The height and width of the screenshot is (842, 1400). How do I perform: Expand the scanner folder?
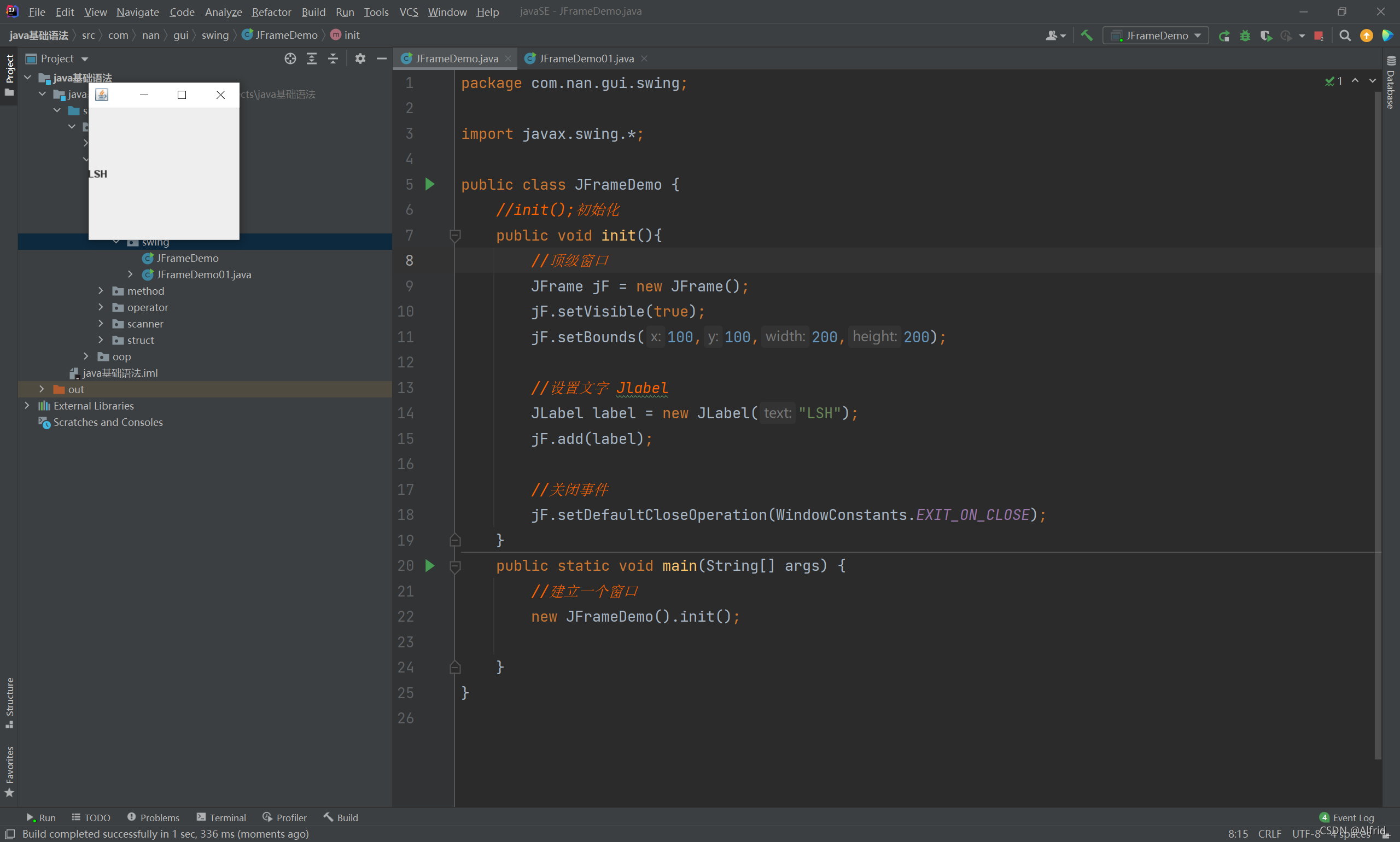pyautogui.click(x=101, y=324)
